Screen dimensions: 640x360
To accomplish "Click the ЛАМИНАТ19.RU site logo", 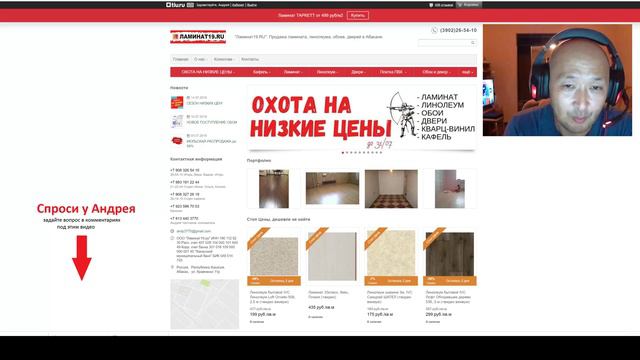I will [x=198, y=37].
